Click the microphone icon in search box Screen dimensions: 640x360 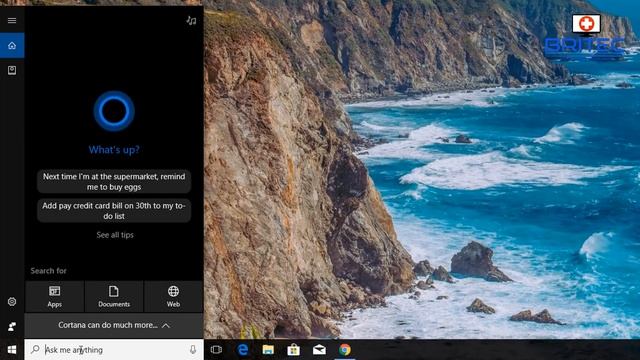(x=193, y=350)
